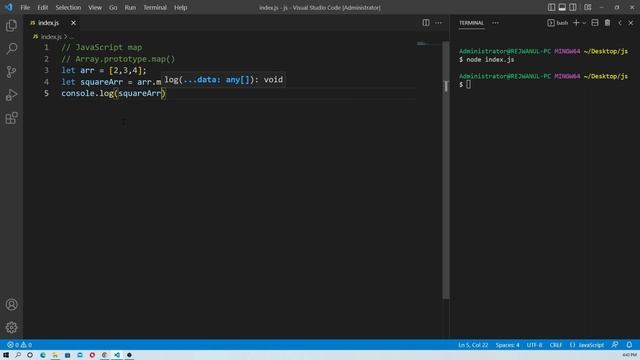
Task: Close the index.js tab
Action: click(73, 23)
